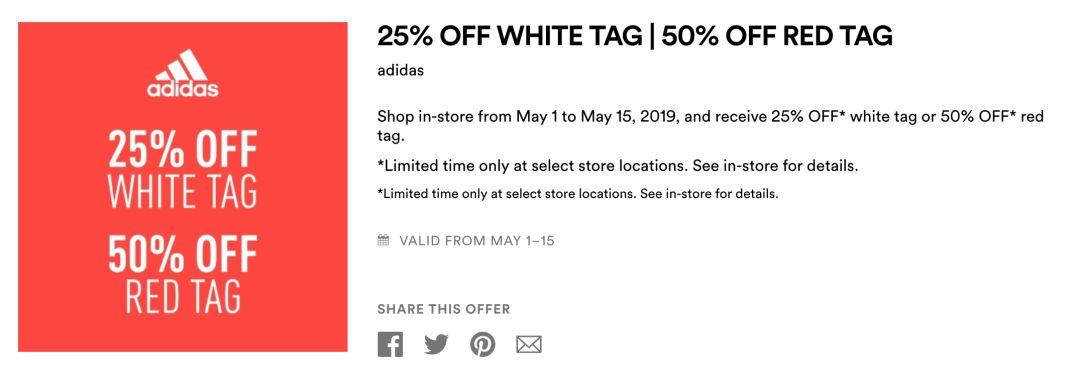The height and width of the screenshot is (382, 1080).
Task: Click the word "tag." ending the description
Action: click(390, 138)
